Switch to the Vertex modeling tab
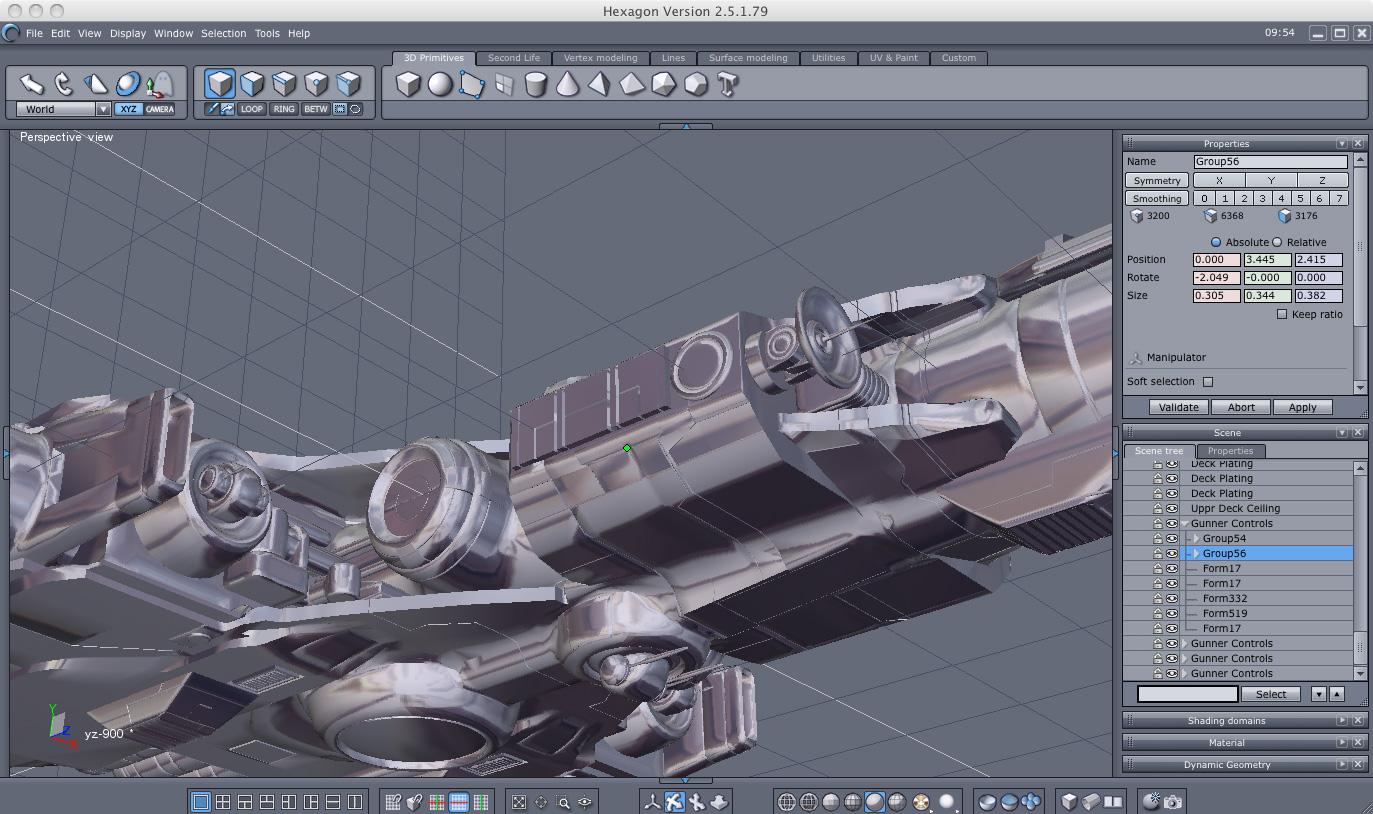Screen dimensions: 1373x814 [x=600, y=58]
